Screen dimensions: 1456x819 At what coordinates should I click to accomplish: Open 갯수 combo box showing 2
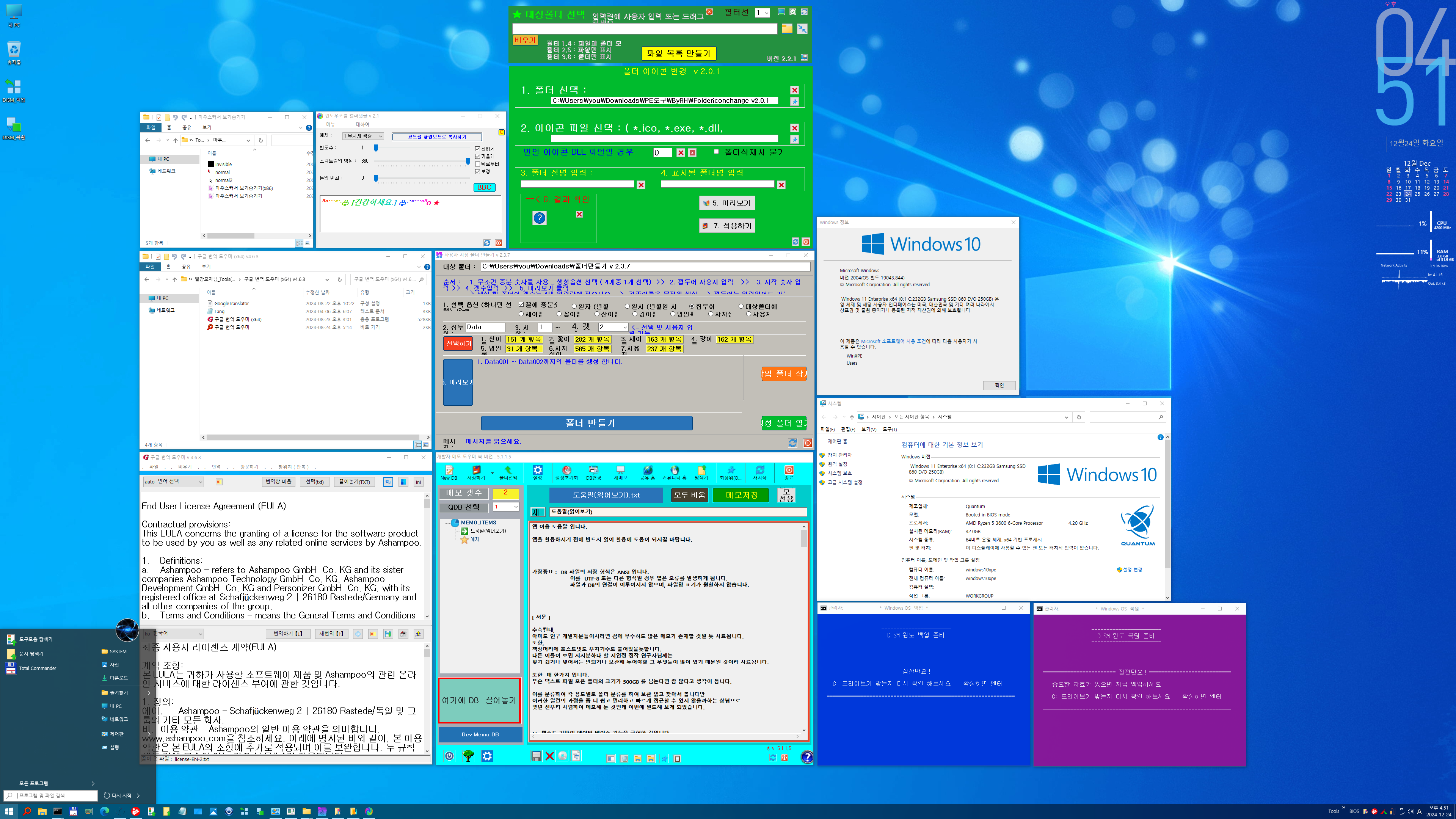pos(613,327)
